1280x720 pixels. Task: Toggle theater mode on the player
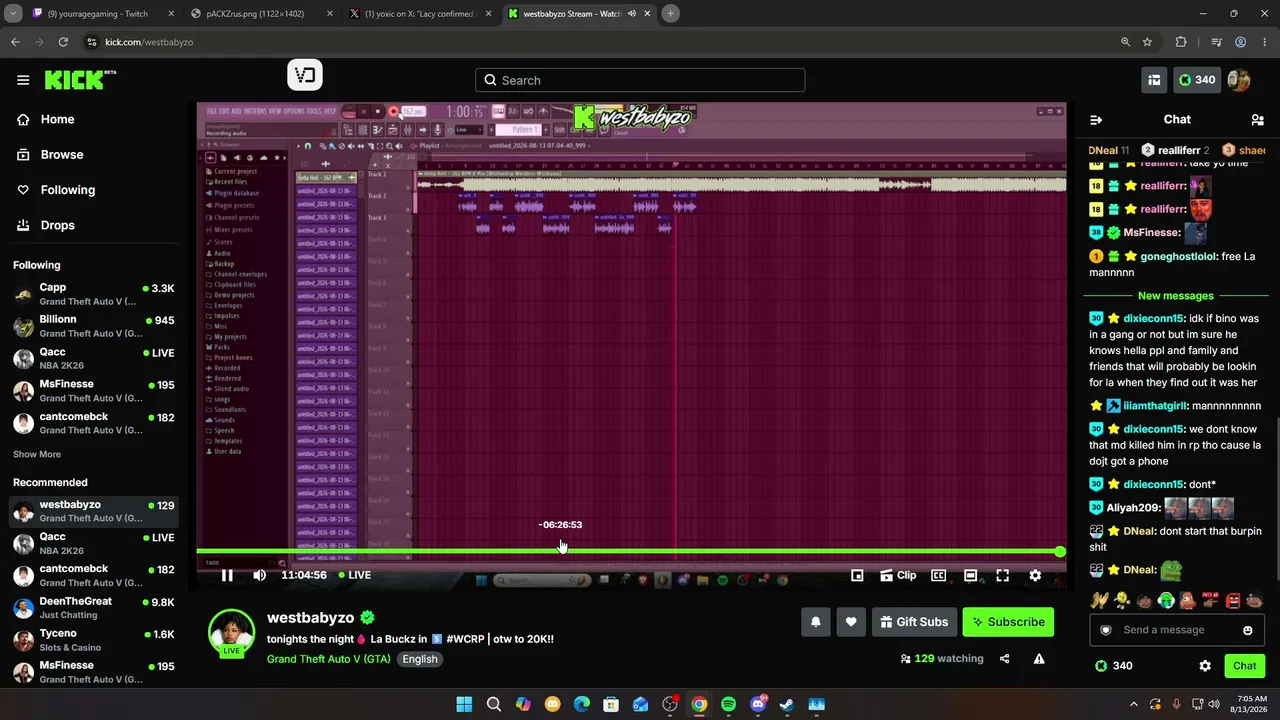point(970,575)
